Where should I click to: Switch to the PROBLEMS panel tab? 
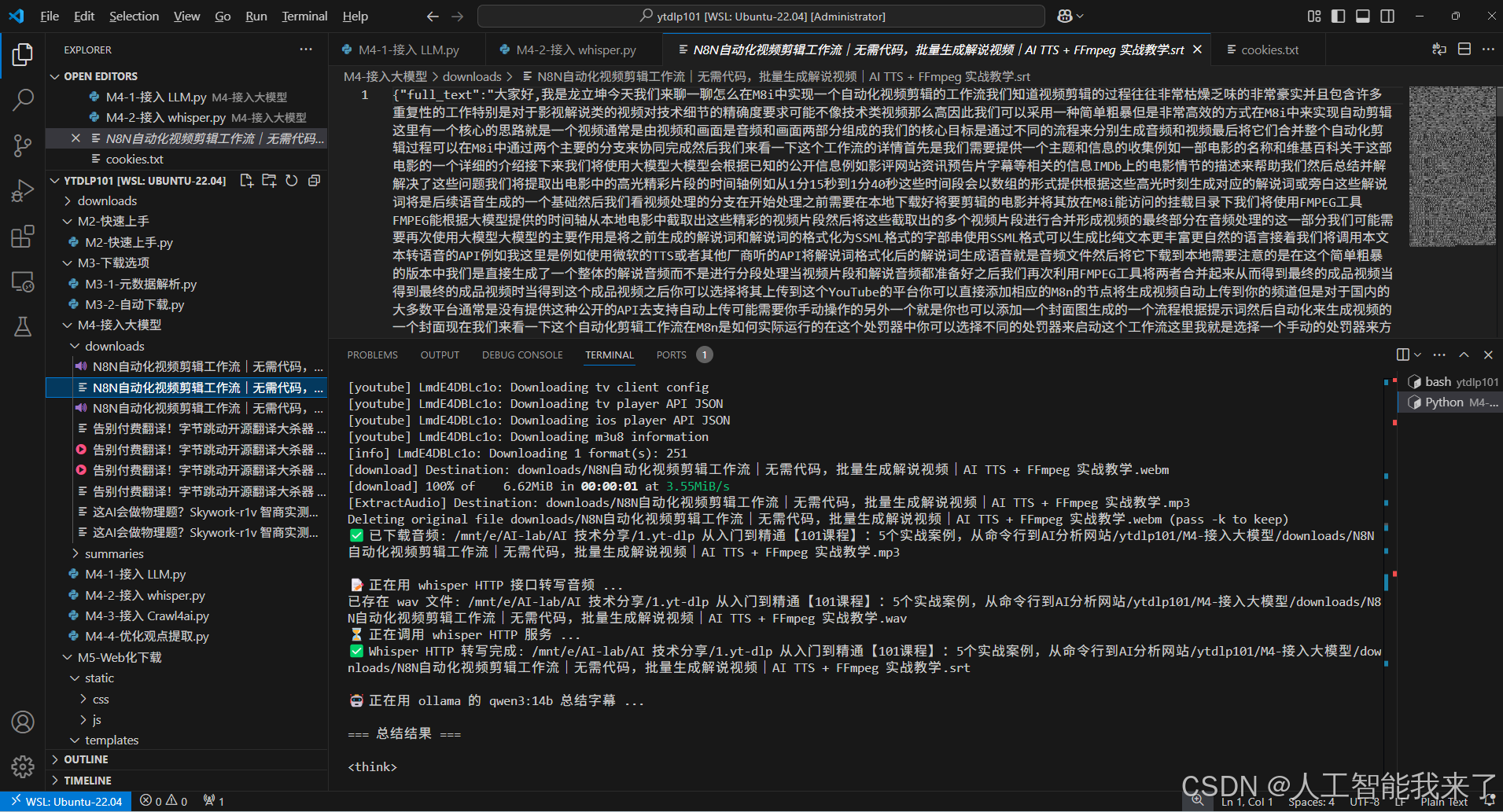point(373,355)
